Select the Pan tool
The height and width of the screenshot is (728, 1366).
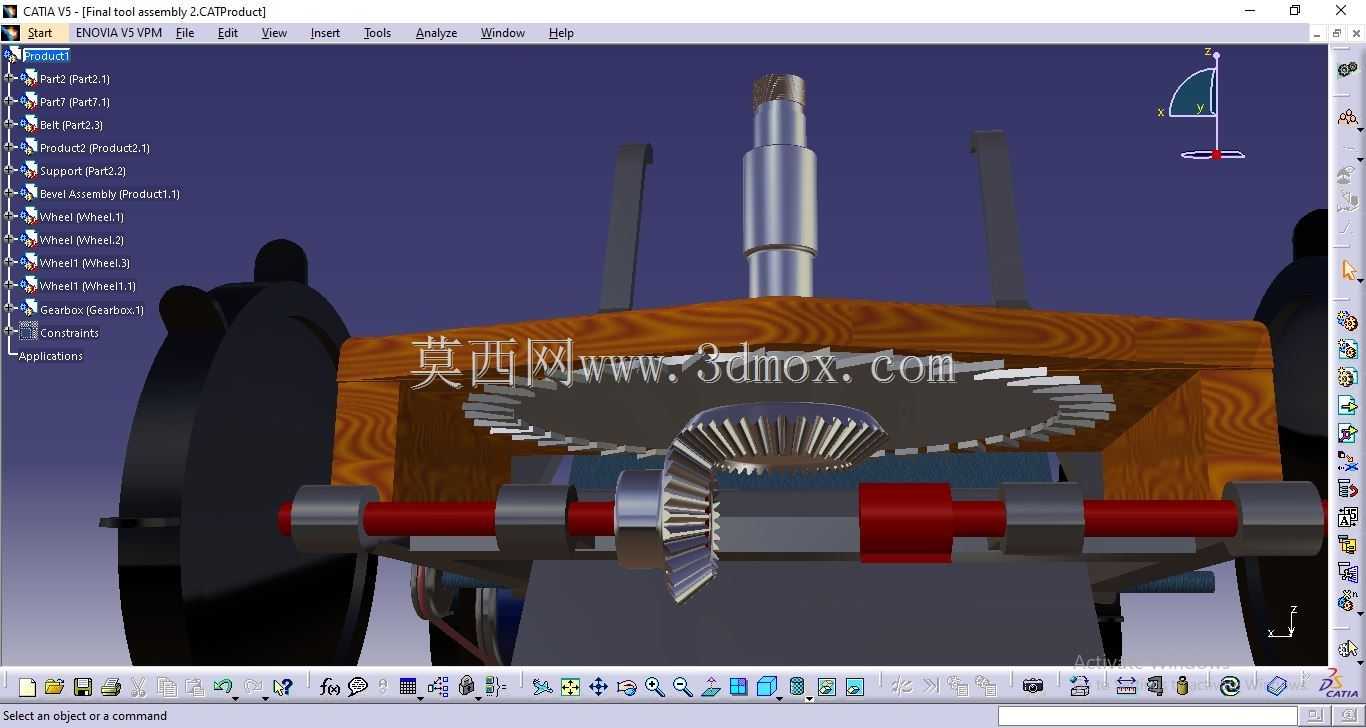(x=598, y=687)
